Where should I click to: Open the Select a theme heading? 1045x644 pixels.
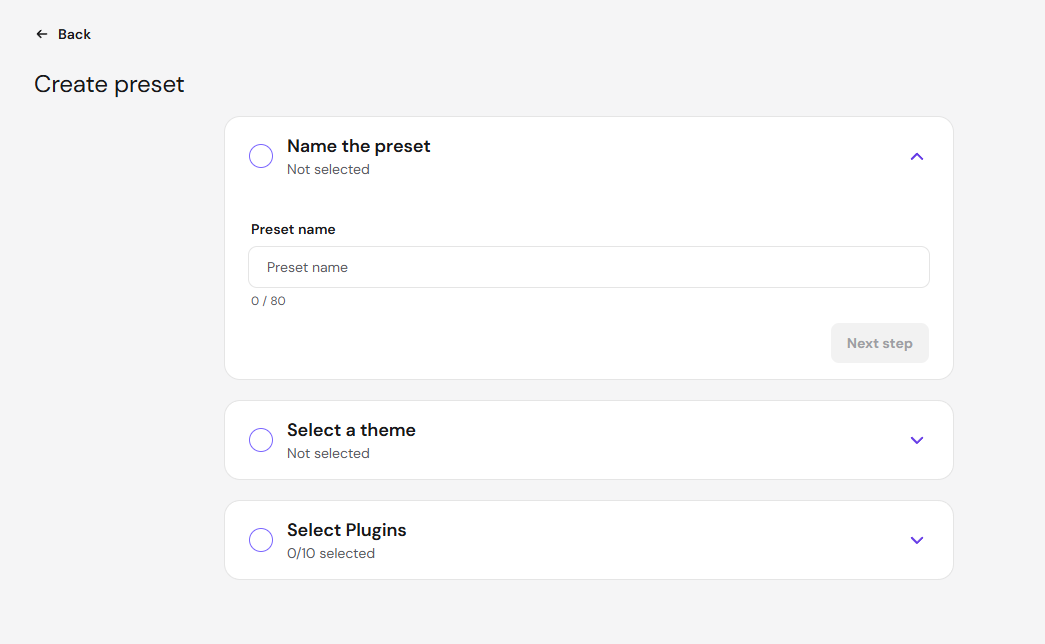tap(351, 430)
